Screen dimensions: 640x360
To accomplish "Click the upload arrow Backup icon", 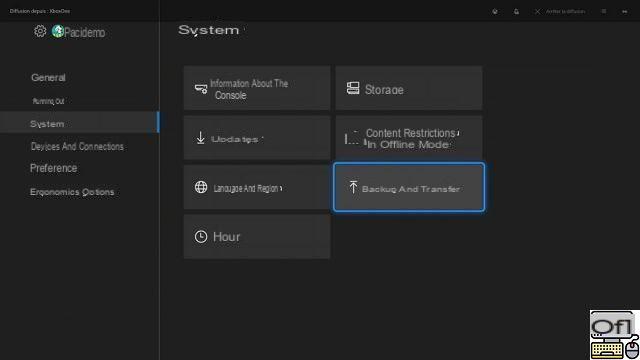I will [x=353, y=187].
